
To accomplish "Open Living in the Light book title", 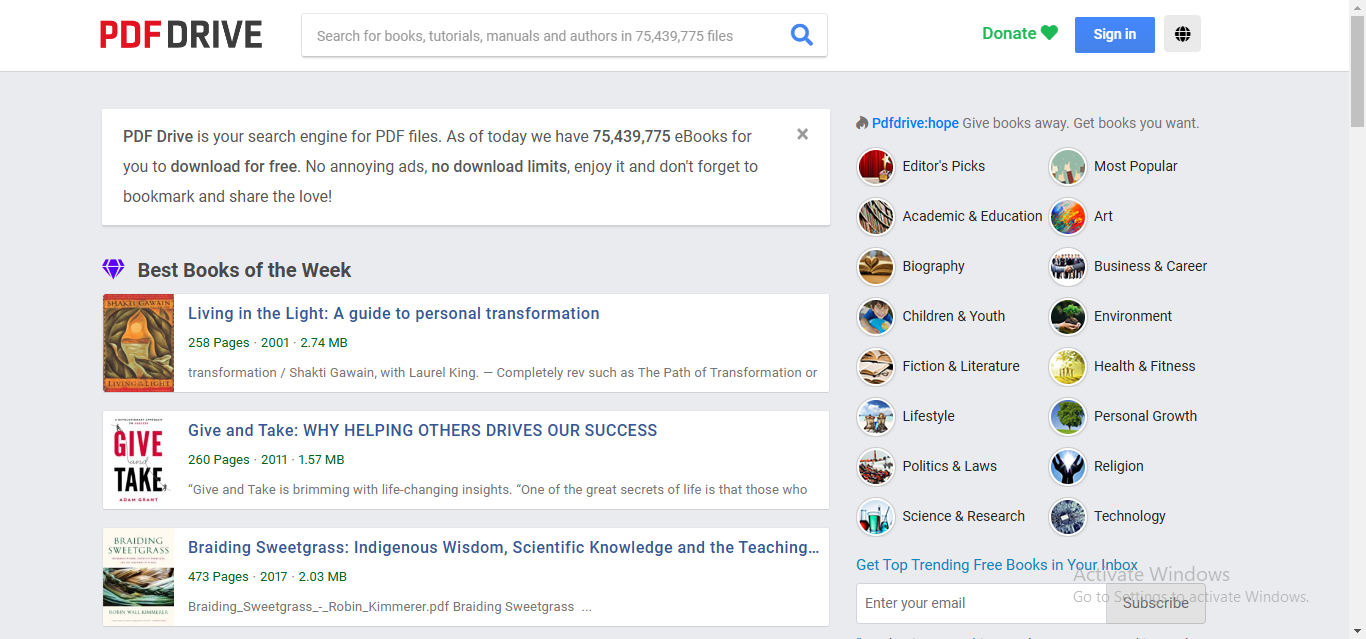I will coord(393,313).
